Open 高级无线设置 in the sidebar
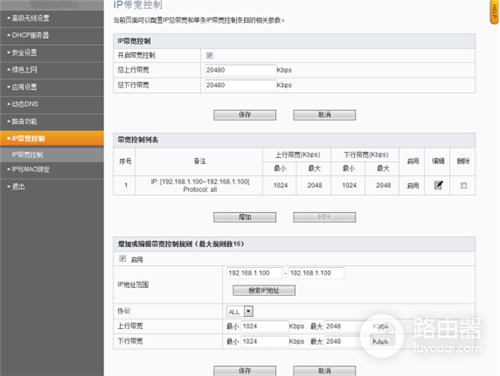The width and height of the screenshot is (500, 376). 30,18
